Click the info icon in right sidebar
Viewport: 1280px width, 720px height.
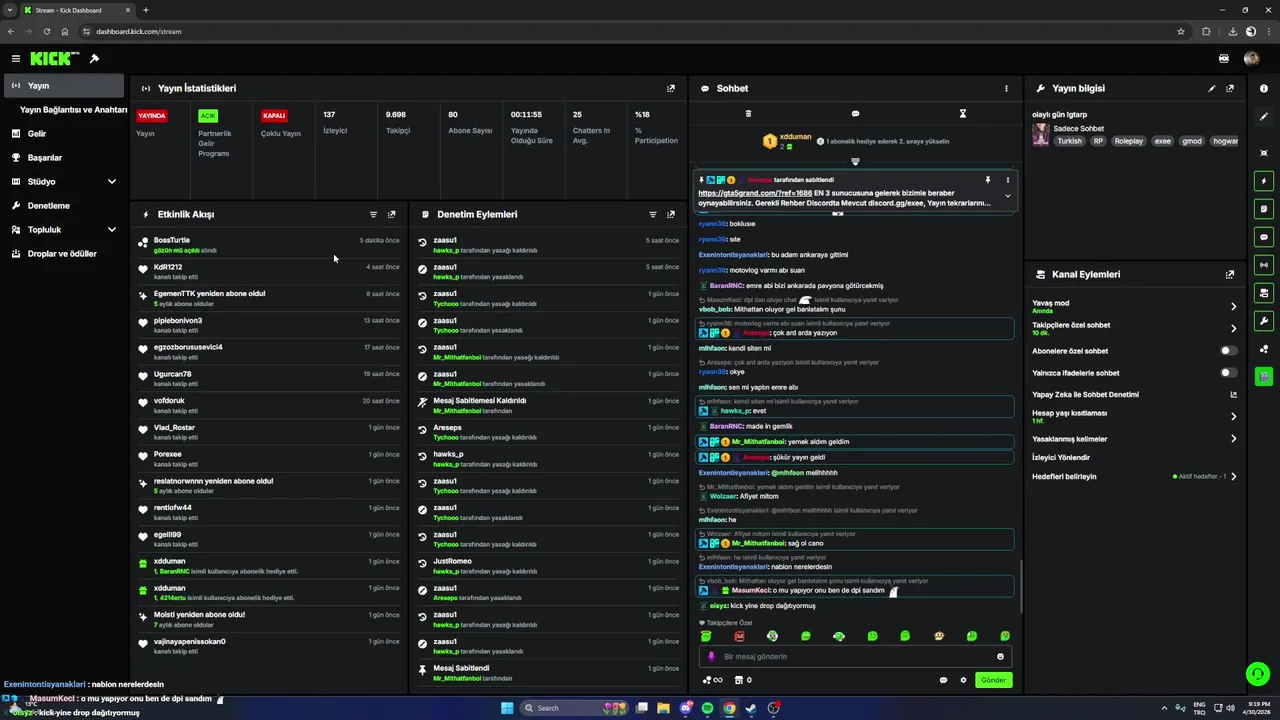click(x=1264, y=88)
